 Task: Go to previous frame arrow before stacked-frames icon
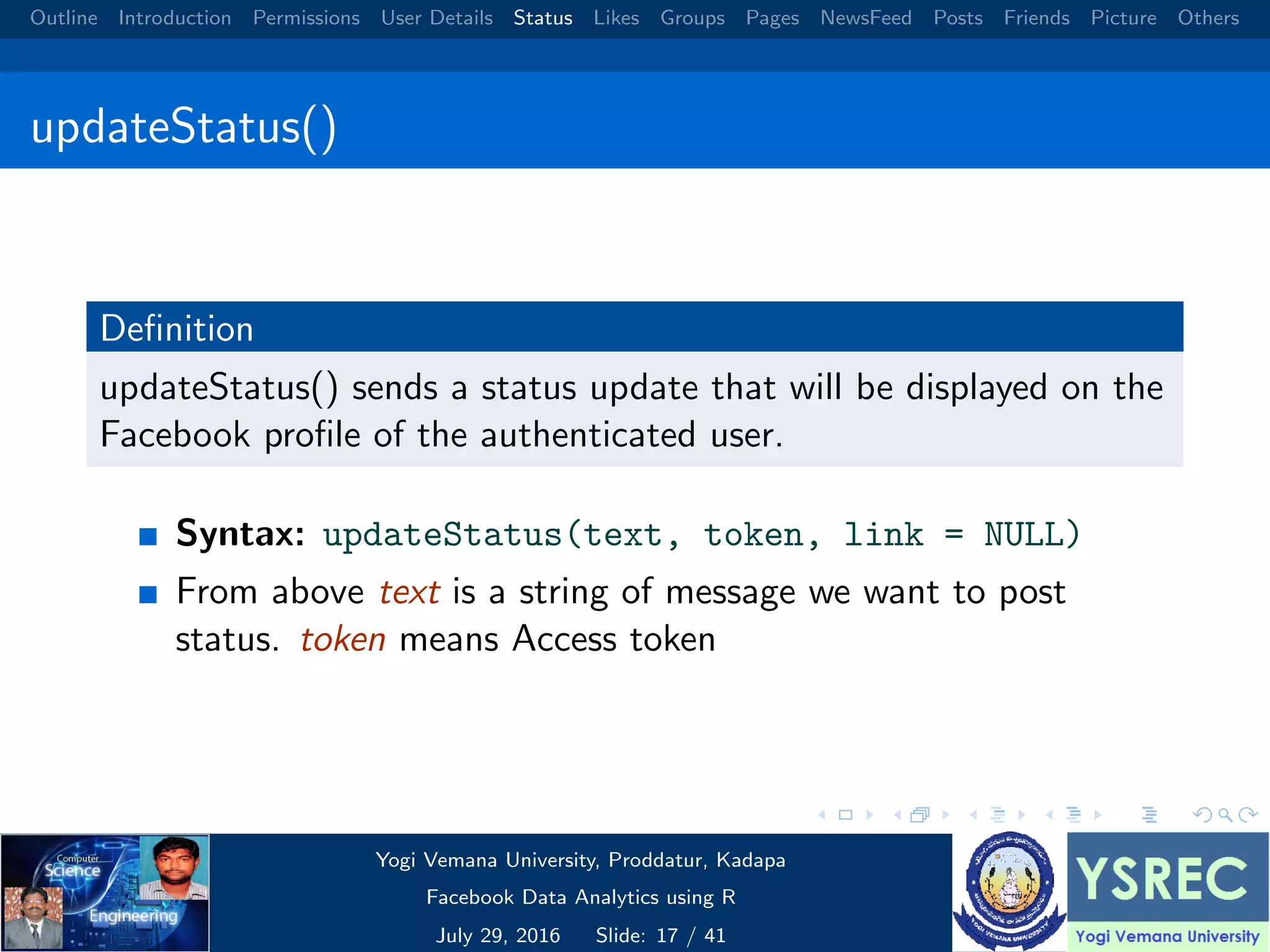[x=897, y=815]
